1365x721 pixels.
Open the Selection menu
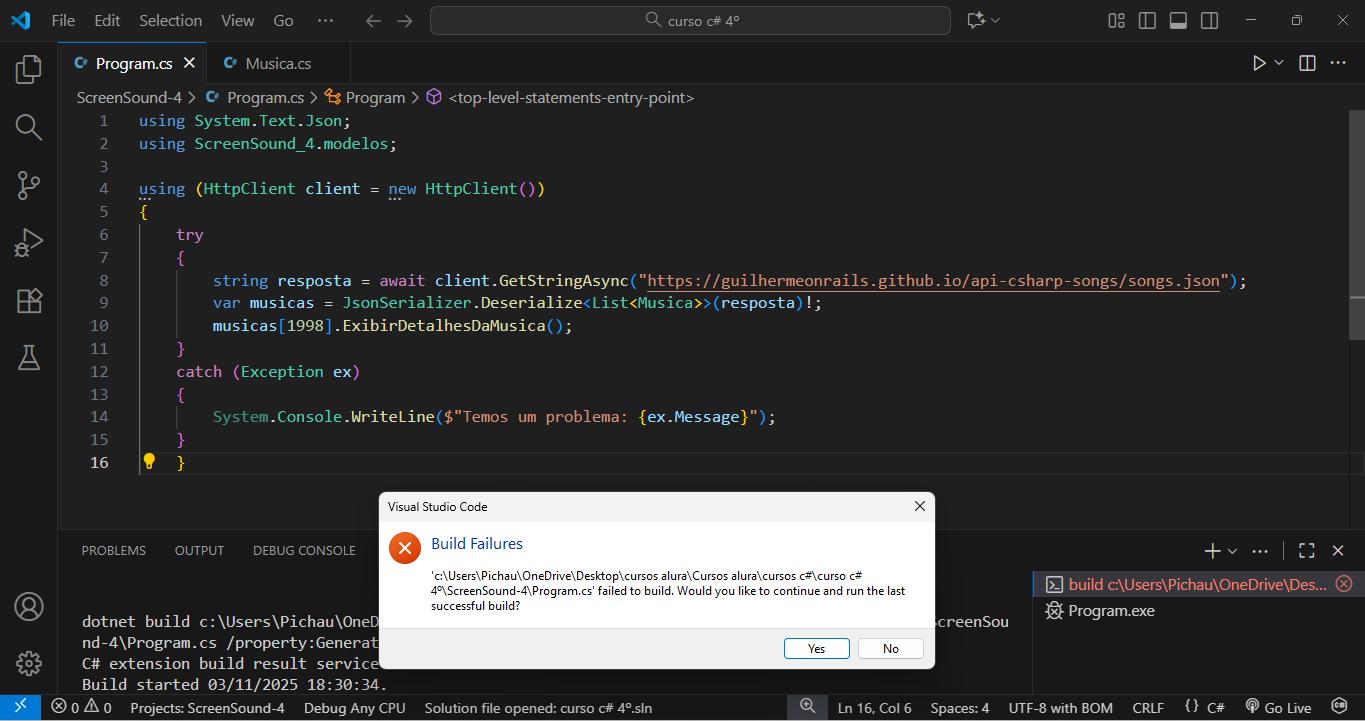click(170, 20)
